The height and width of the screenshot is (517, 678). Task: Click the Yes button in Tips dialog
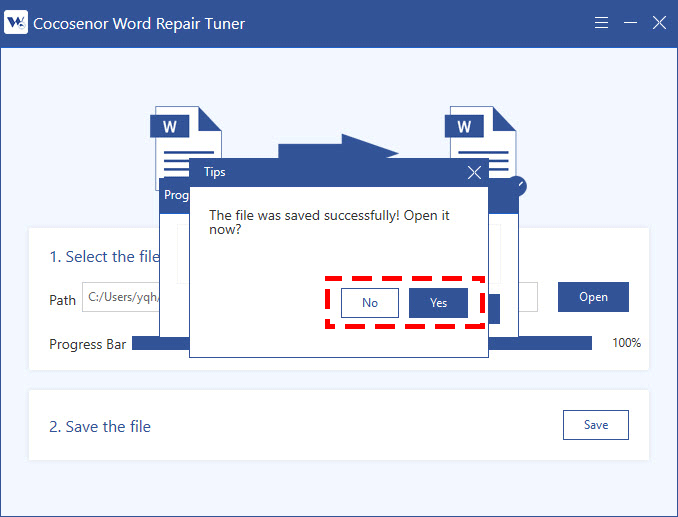click(x=438, y=303)
